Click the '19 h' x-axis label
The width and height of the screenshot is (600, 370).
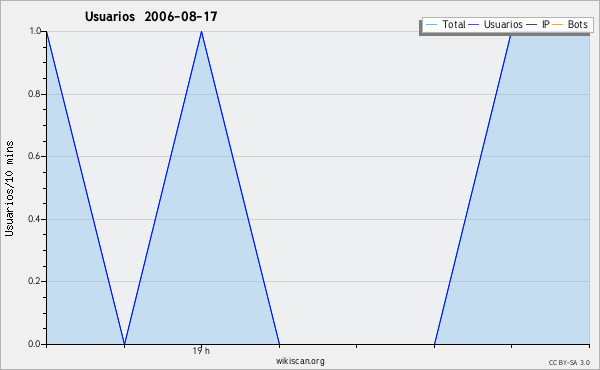[x=201, y=351]
